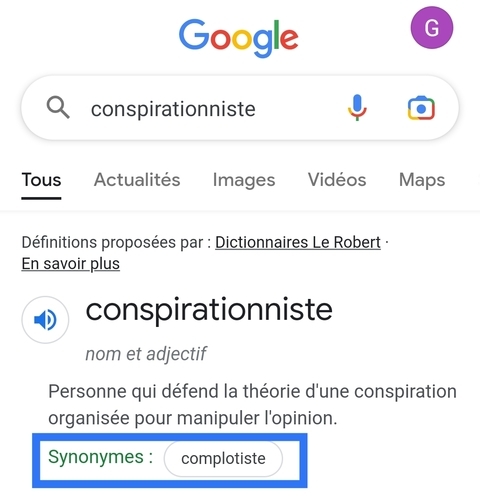Switch to the Actualités tab

coord(137,180)
